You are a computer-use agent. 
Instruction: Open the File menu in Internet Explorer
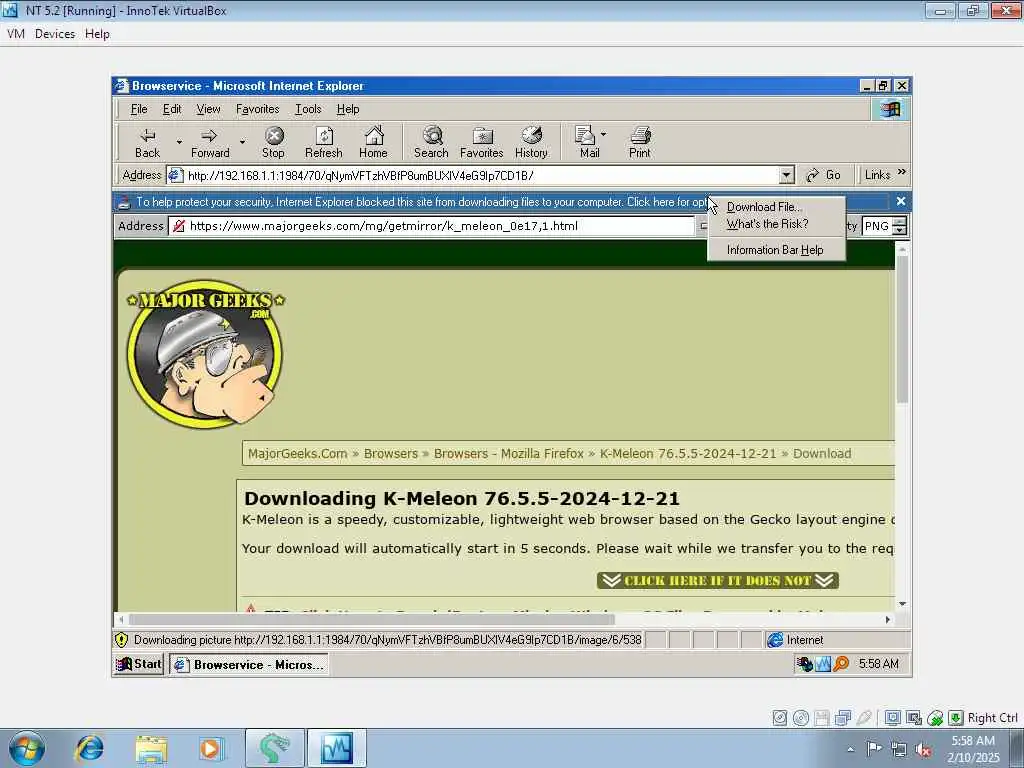139,109
